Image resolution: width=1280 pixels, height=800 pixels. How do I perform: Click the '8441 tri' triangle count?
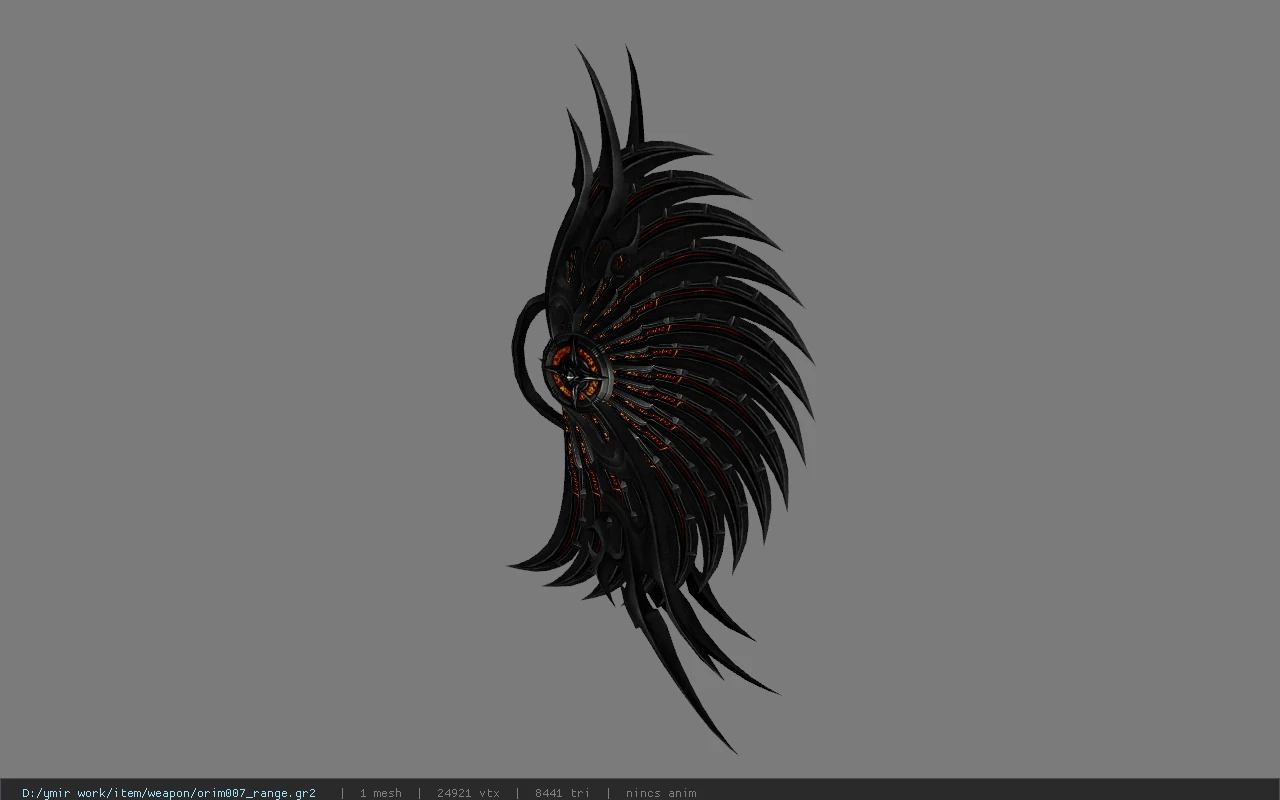click(562, 793)
